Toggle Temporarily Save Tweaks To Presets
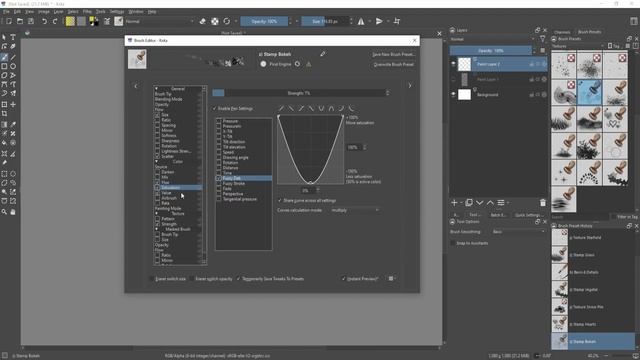The image size is (640, 360). 239,279
